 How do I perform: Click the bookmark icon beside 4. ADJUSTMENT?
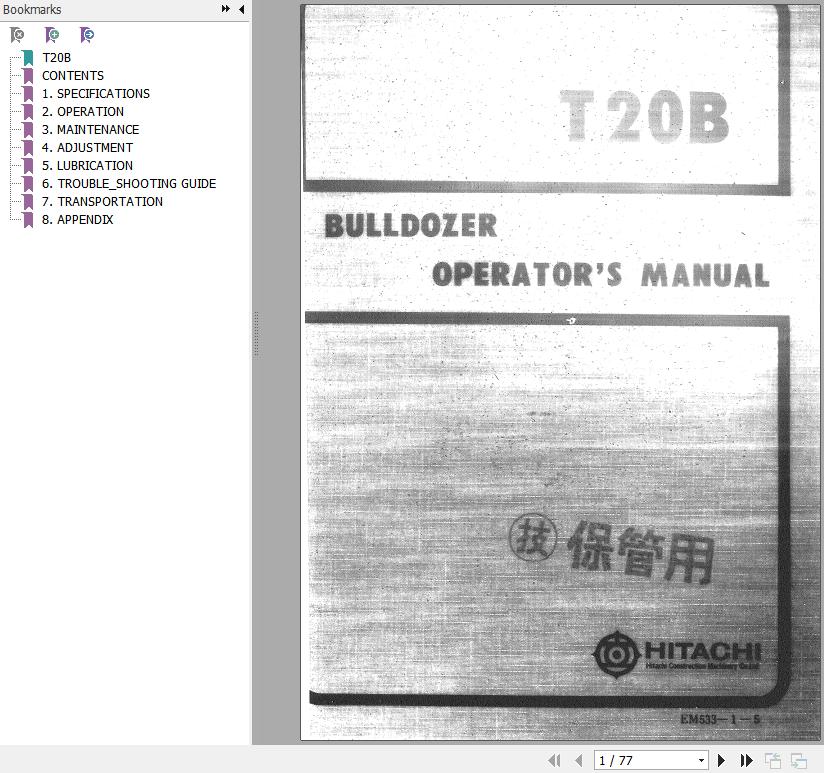[28, 148]
